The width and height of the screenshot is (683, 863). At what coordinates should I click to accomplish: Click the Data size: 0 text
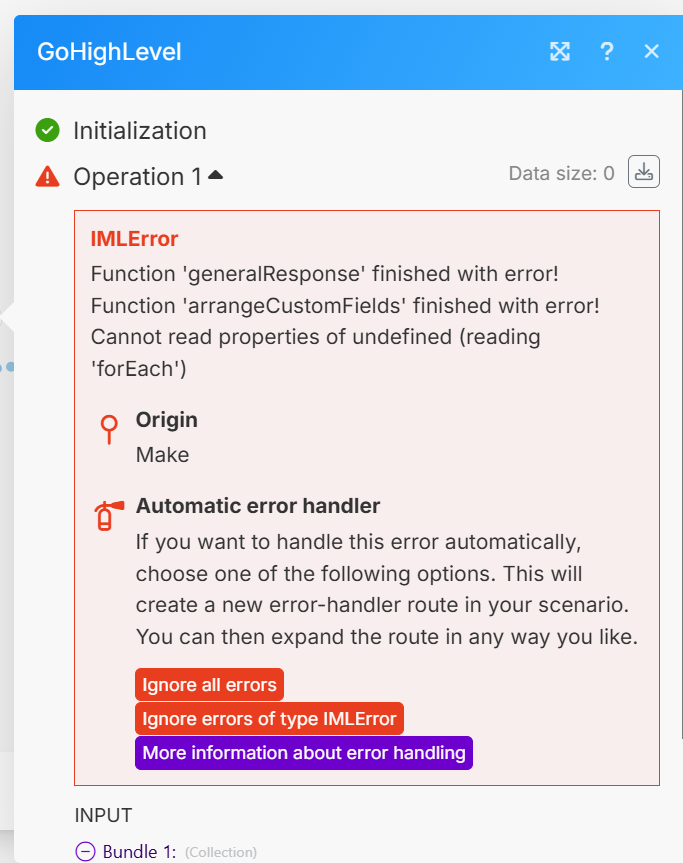[561, 173]
